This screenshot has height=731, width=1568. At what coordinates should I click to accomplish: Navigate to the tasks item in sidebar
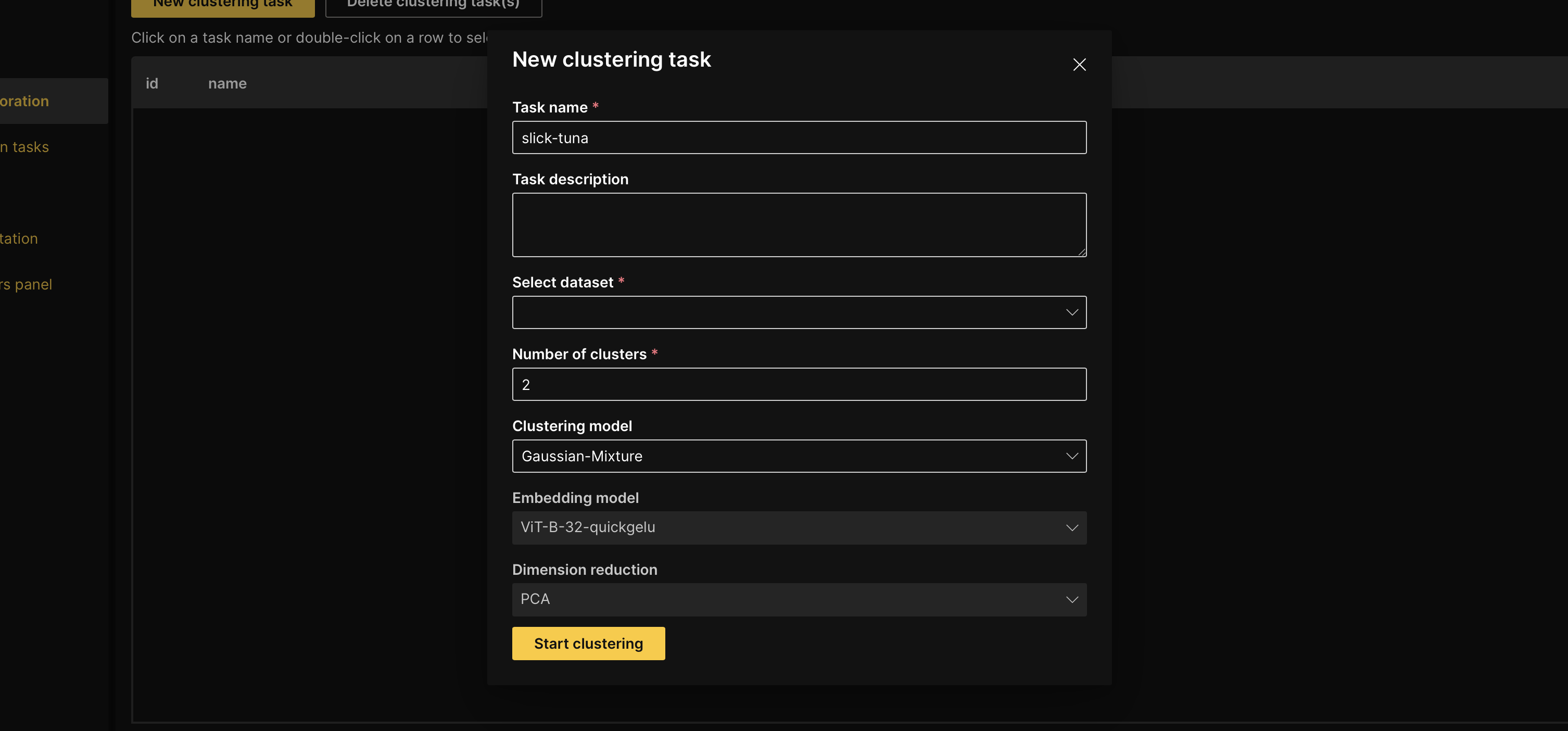[x=24, y=147]
